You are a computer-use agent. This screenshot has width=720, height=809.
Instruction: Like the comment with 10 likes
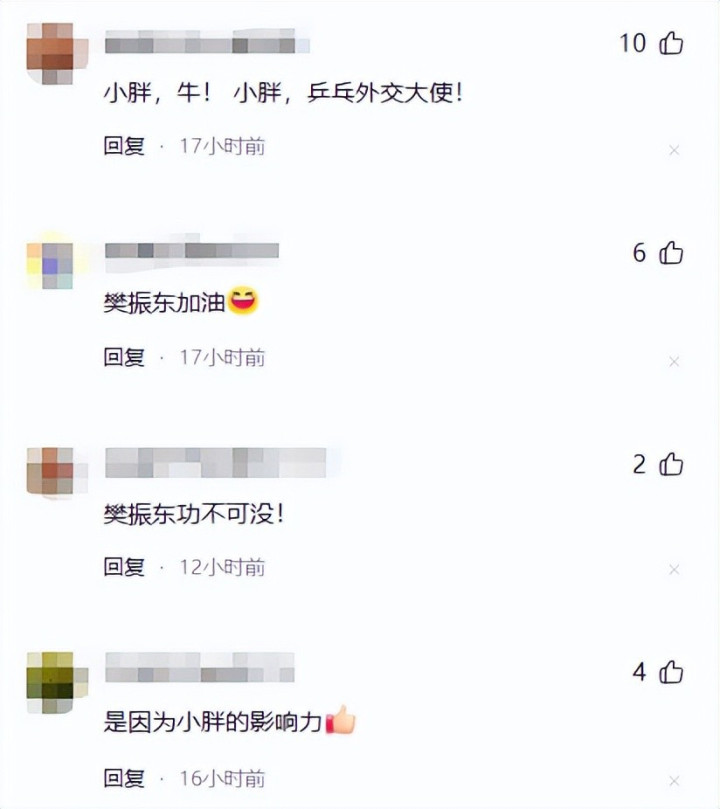[x=671, y=42]
